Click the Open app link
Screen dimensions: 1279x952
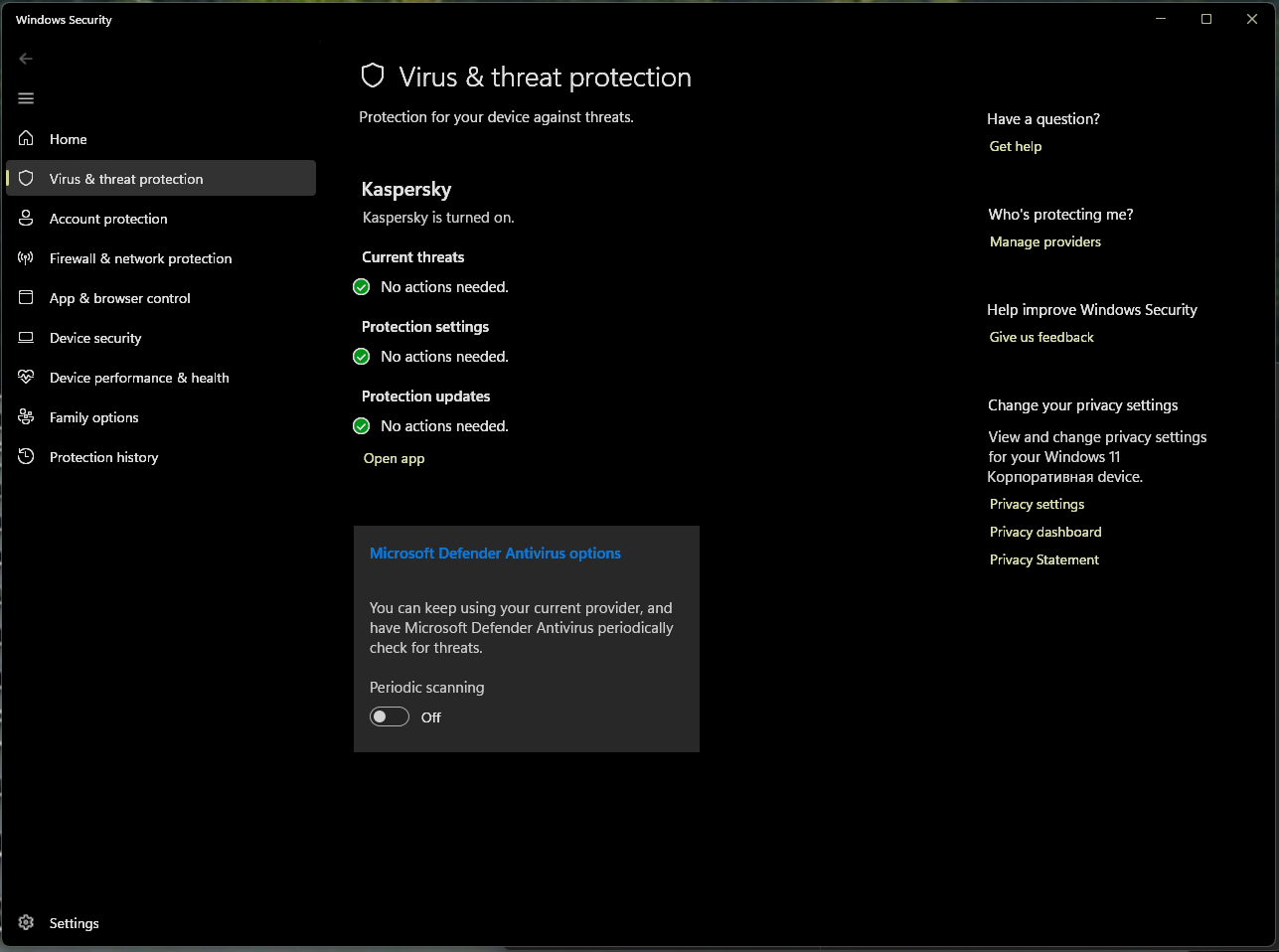[x=394, y=458]
